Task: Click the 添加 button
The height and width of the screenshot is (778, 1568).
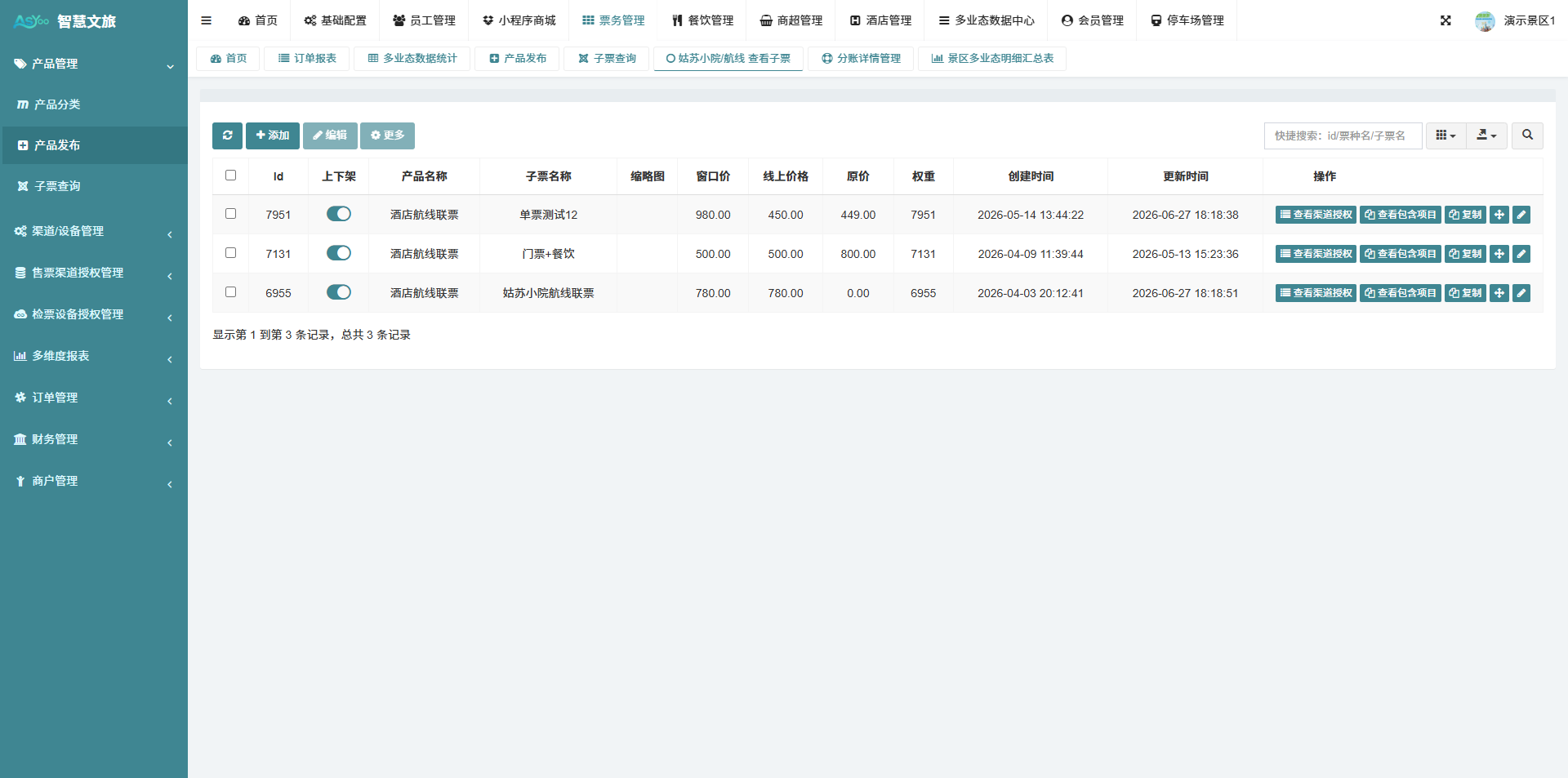Action: [273, 136]
